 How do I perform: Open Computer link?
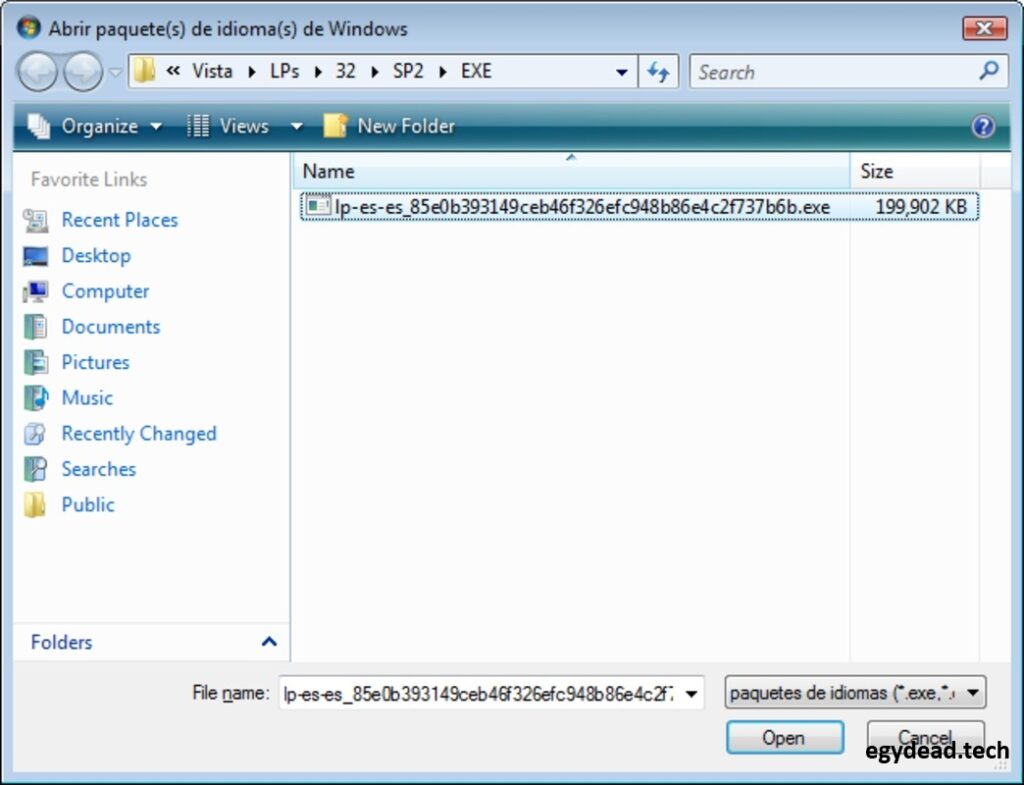click(105, 291)
